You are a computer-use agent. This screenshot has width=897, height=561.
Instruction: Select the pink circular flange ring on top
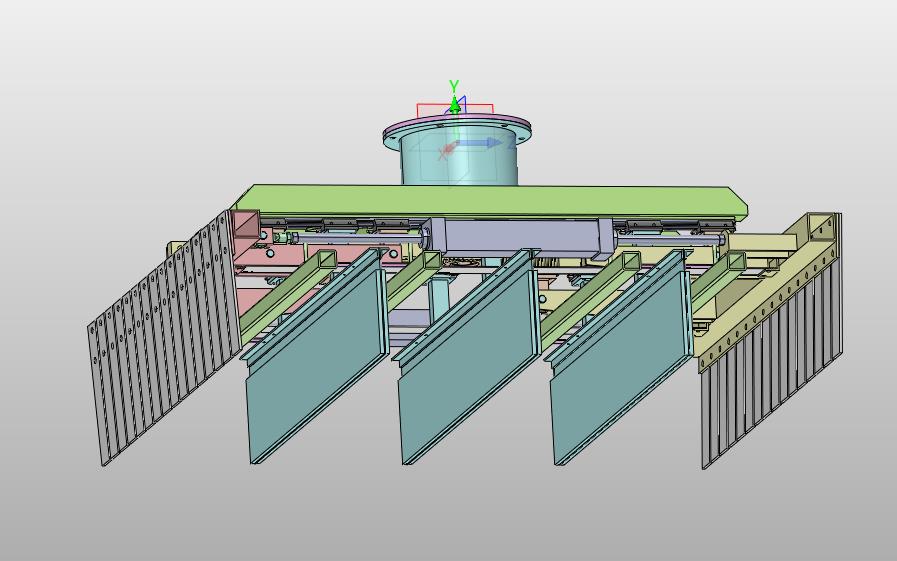(458, 122)
